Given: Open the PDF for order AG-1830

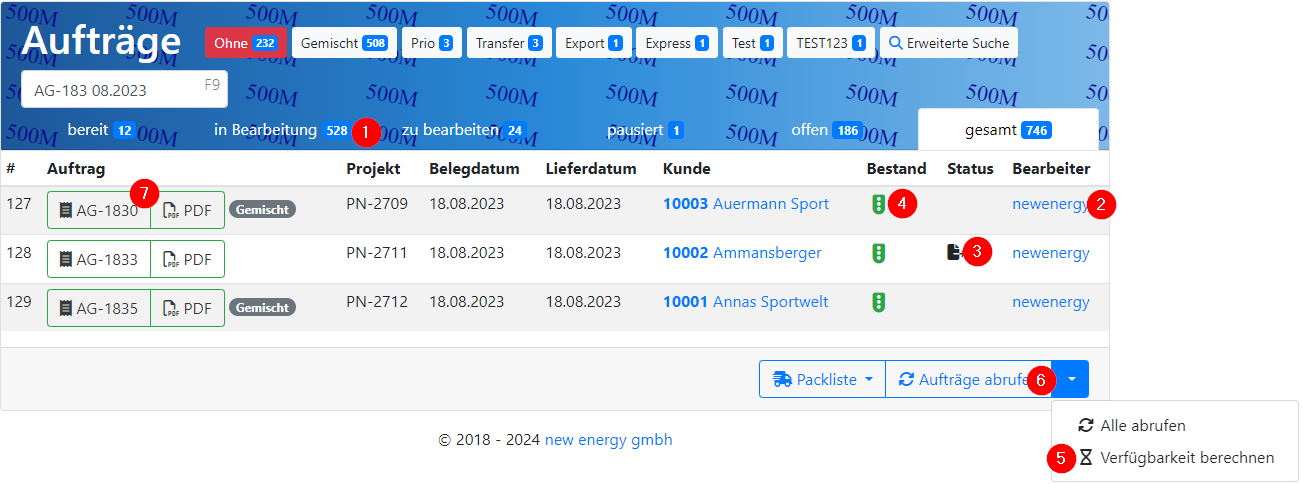Looking at the screenshot, I should (188, 211).
